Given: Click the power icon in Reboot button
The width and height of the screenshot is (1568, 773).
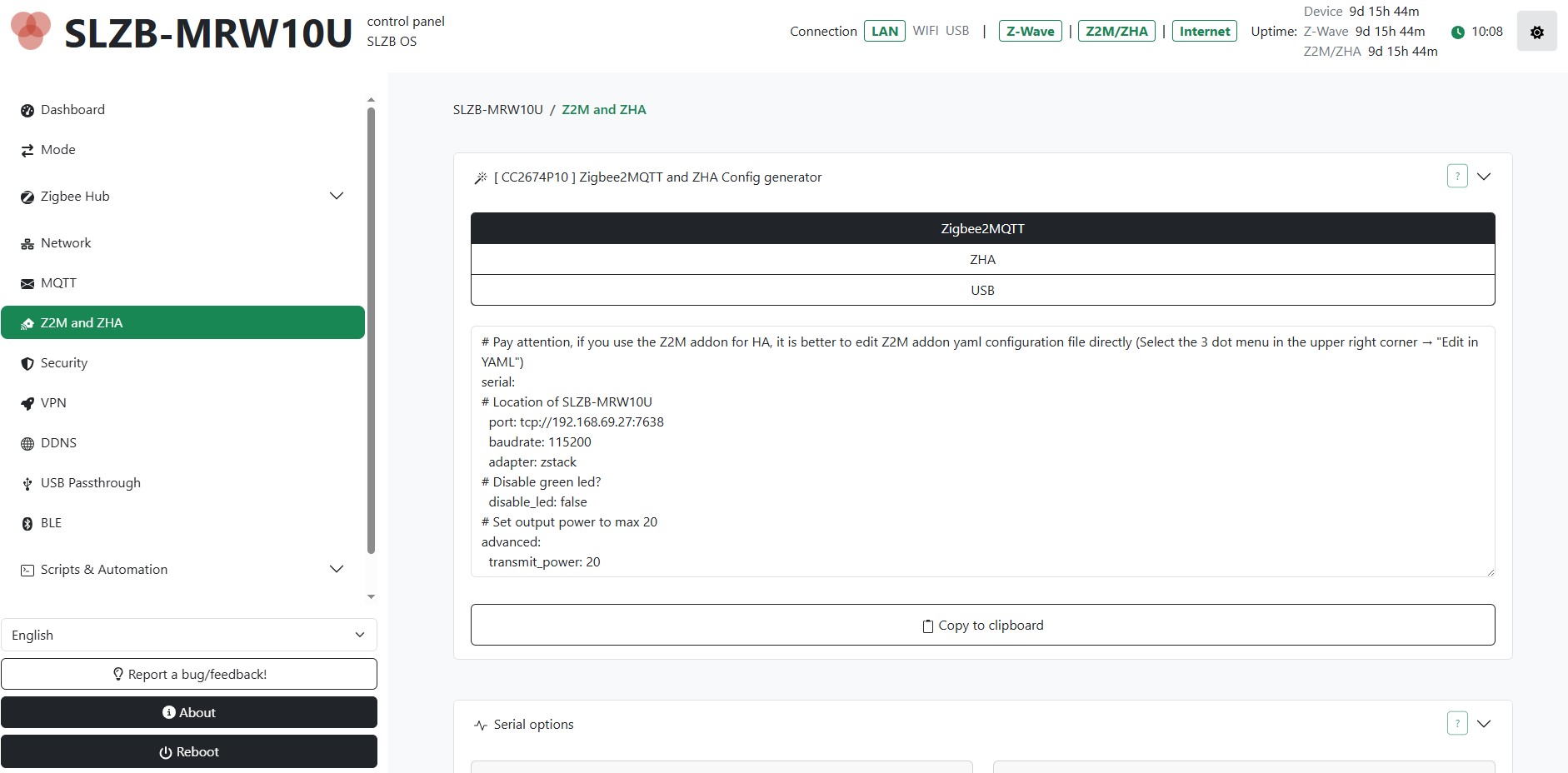Looking at the screenshot, I should pyautogui.click(x=166, y=752).
